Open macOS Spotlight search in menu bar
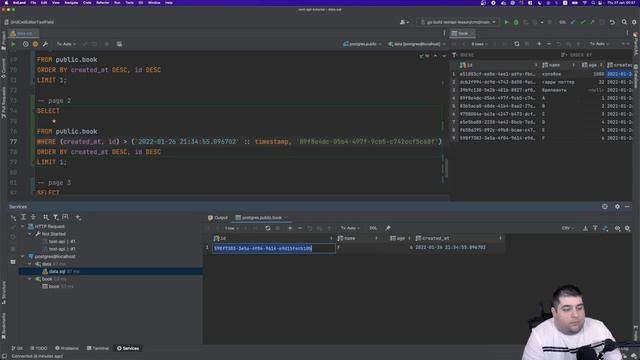This screenshot has height=360, width=640. coord(593,2)
